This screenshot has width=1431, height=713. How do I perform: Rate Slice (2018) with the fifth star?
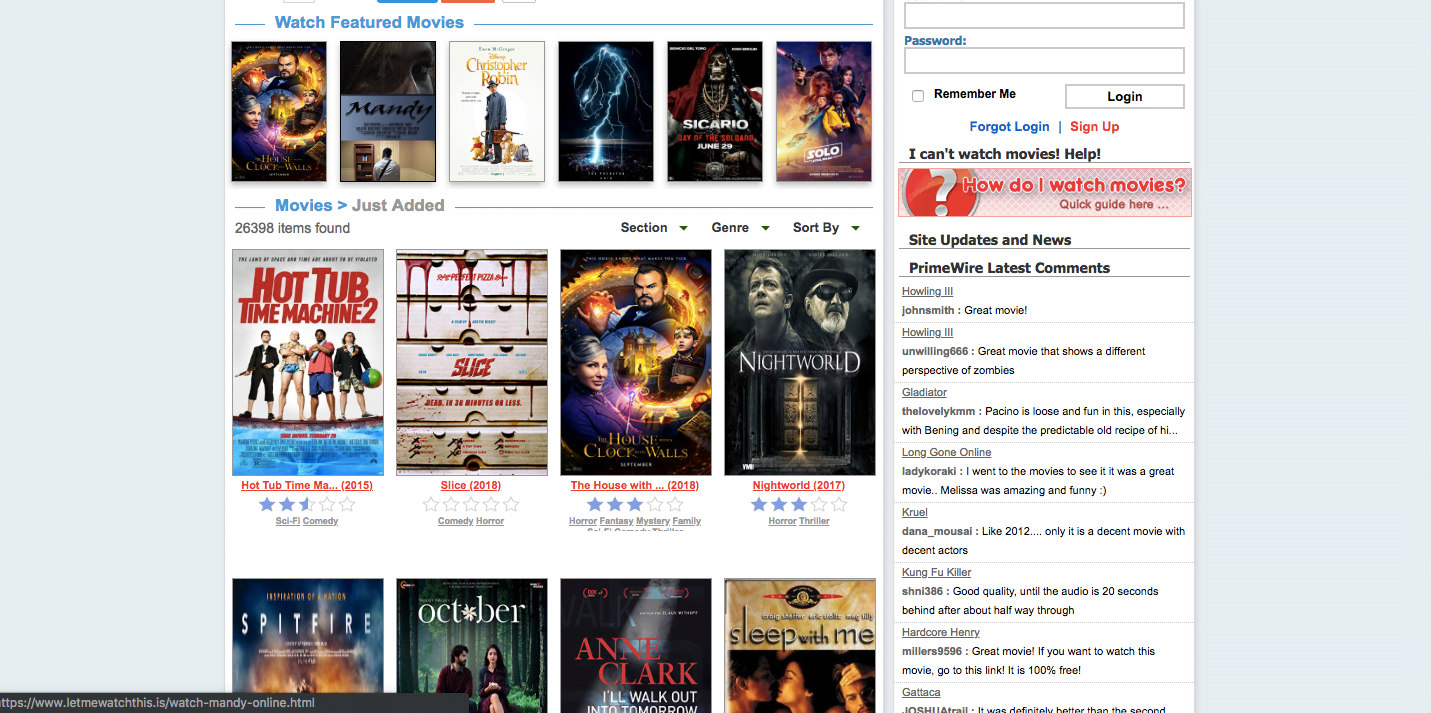pyautogui.click(x=511, y=505)
